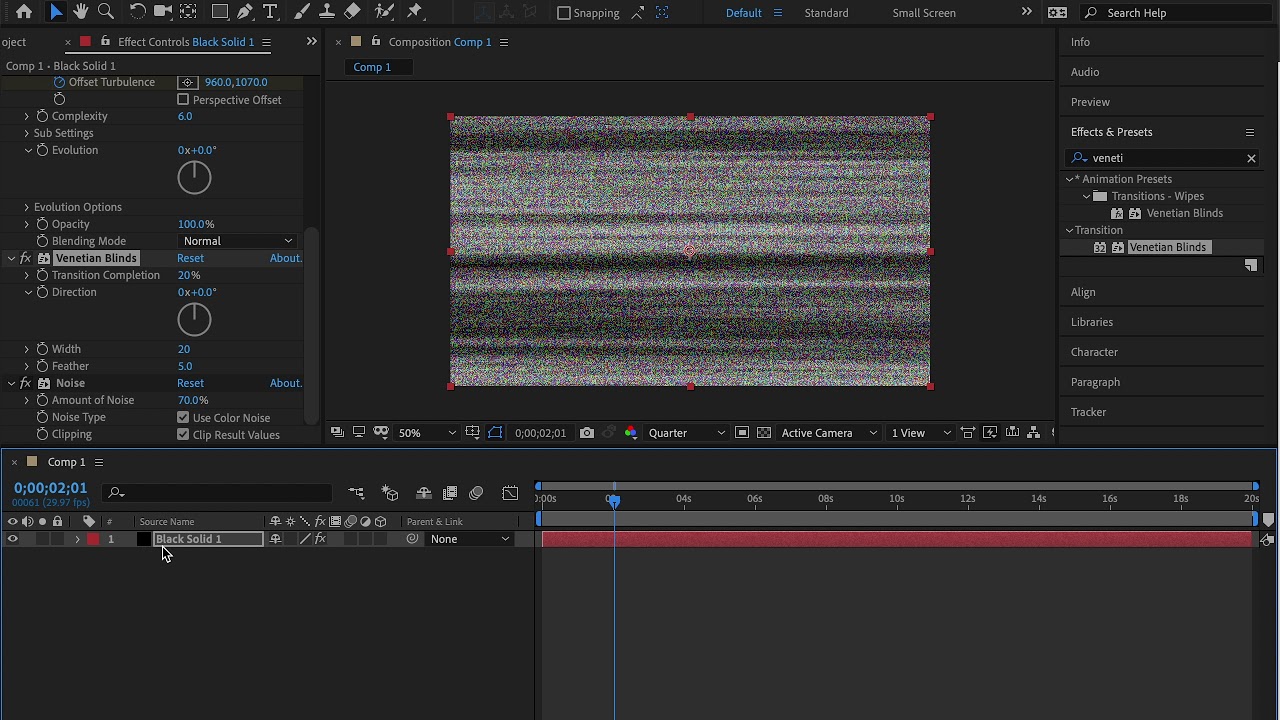Viewport: 1280px width, 720px height.
Task: Open the 50% magnification dropdown
Action: pyautogui.click(x=427, y=433)
